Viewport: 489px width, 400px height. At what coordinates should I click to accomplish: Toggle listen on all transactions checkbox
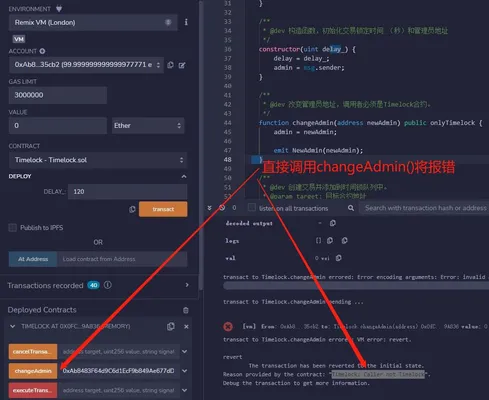[252, 207]
